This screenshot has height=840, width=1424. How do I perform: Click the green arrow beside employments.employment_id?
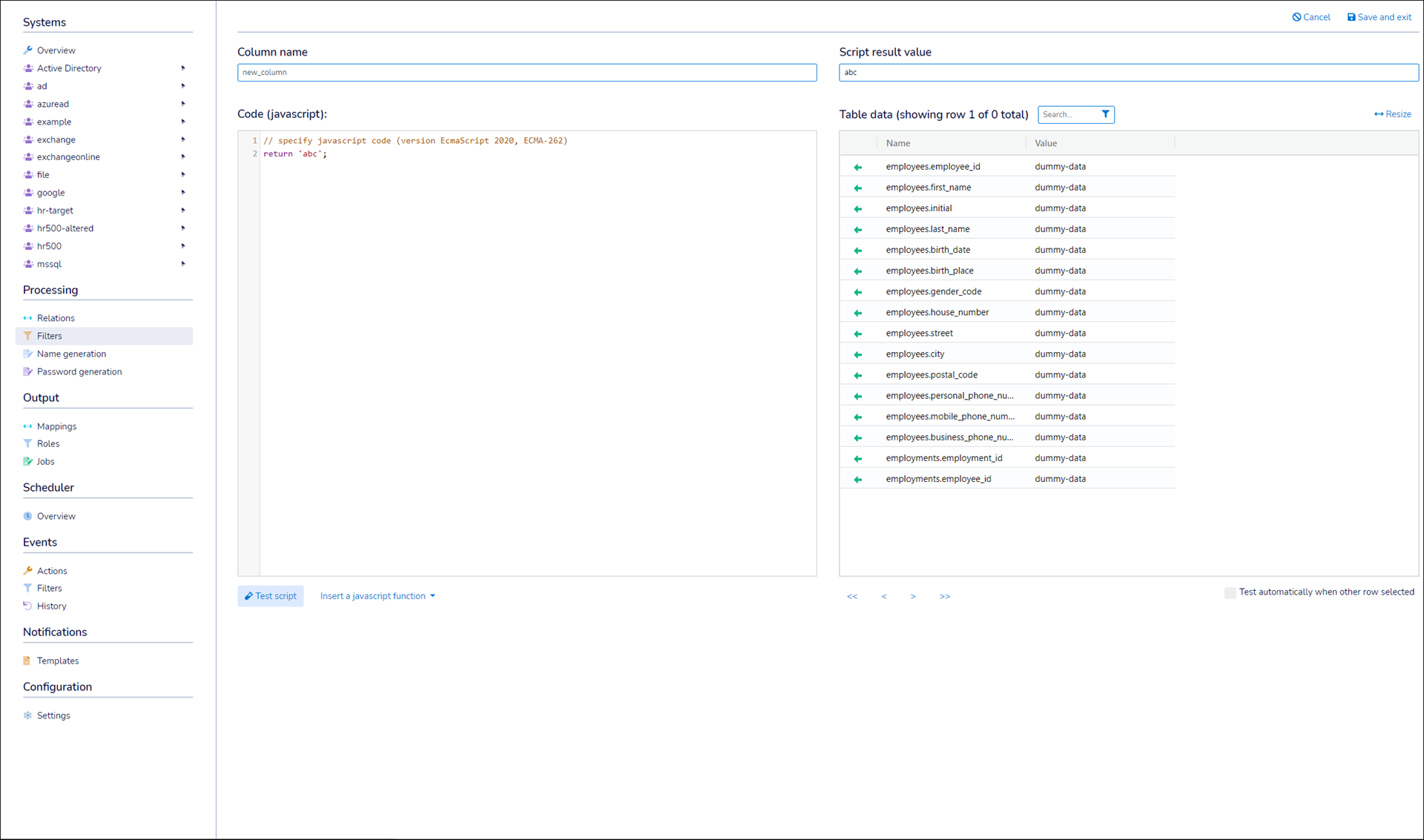tap(858, 459)
